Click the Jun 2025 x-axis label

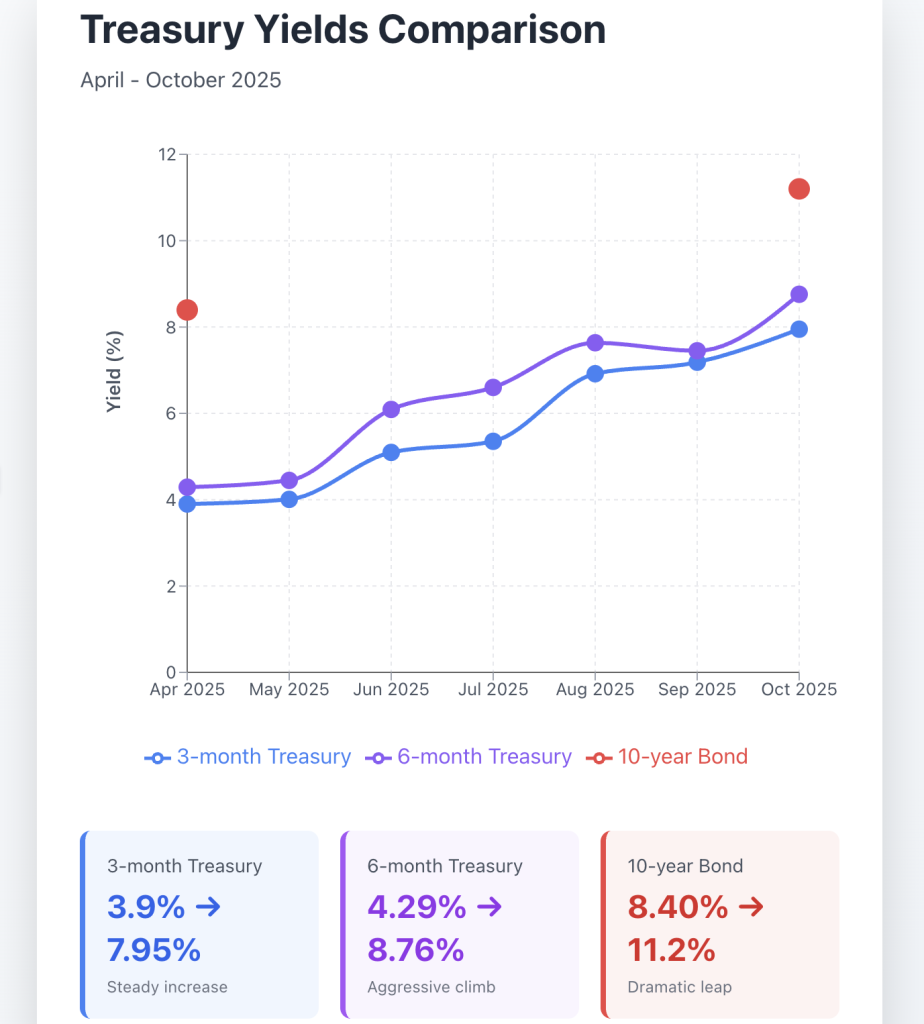391,690
